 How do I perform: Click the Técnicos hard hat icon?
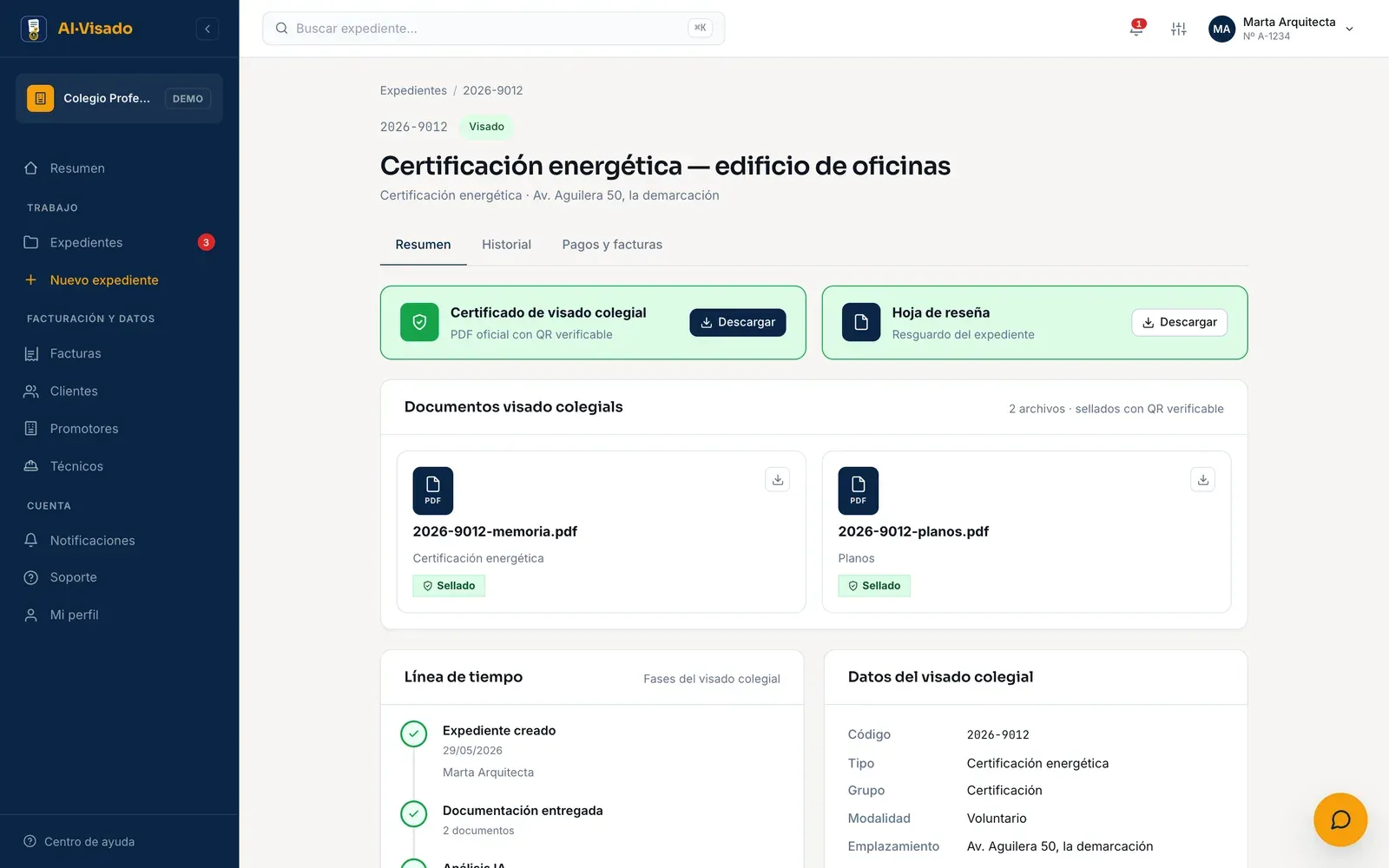coord(31,466)
